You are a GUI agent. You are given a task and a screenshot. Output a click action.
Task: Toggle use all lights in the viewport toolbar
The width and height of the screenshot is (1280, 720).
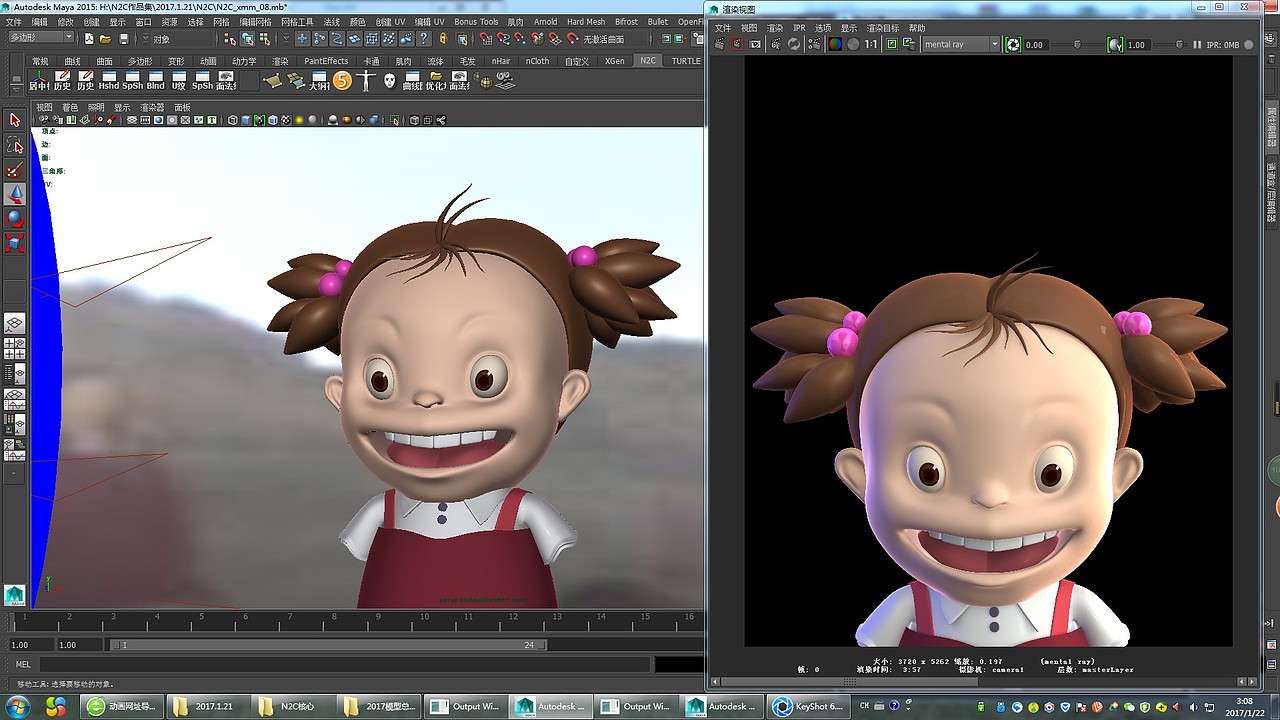pos(298,120)
